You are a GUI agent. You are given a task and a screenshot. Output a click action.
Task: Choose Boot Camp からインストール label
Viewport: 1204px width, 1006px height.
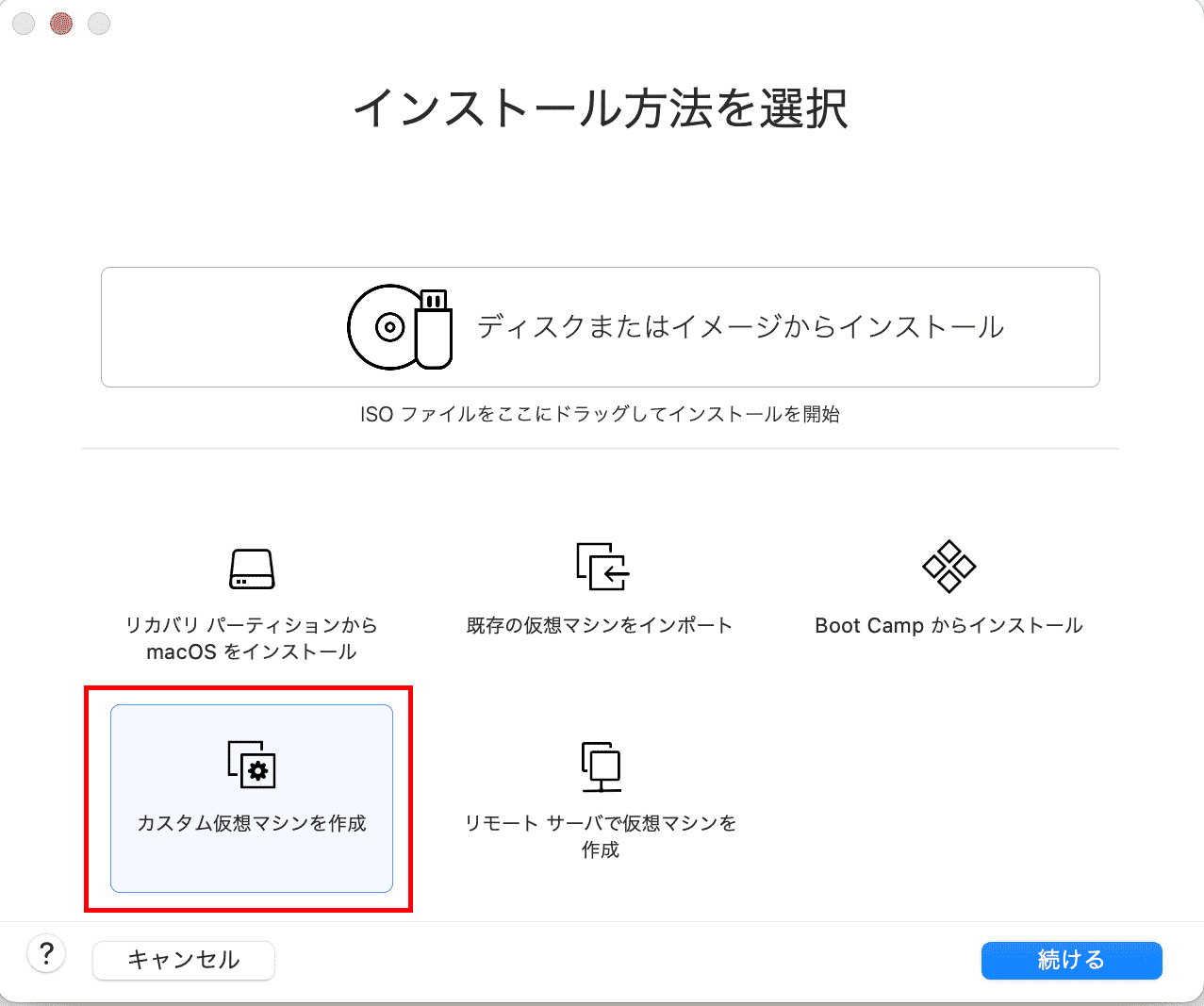click(949, 626)
